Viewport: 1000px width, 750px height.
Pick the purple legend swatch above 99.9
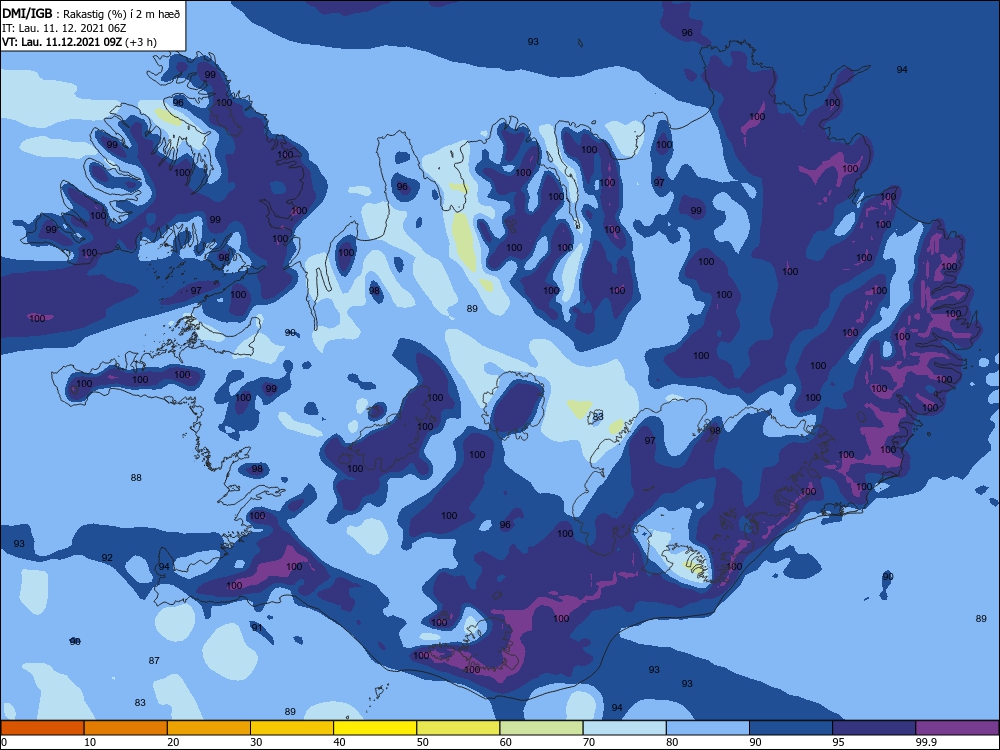tap(958, 728)
